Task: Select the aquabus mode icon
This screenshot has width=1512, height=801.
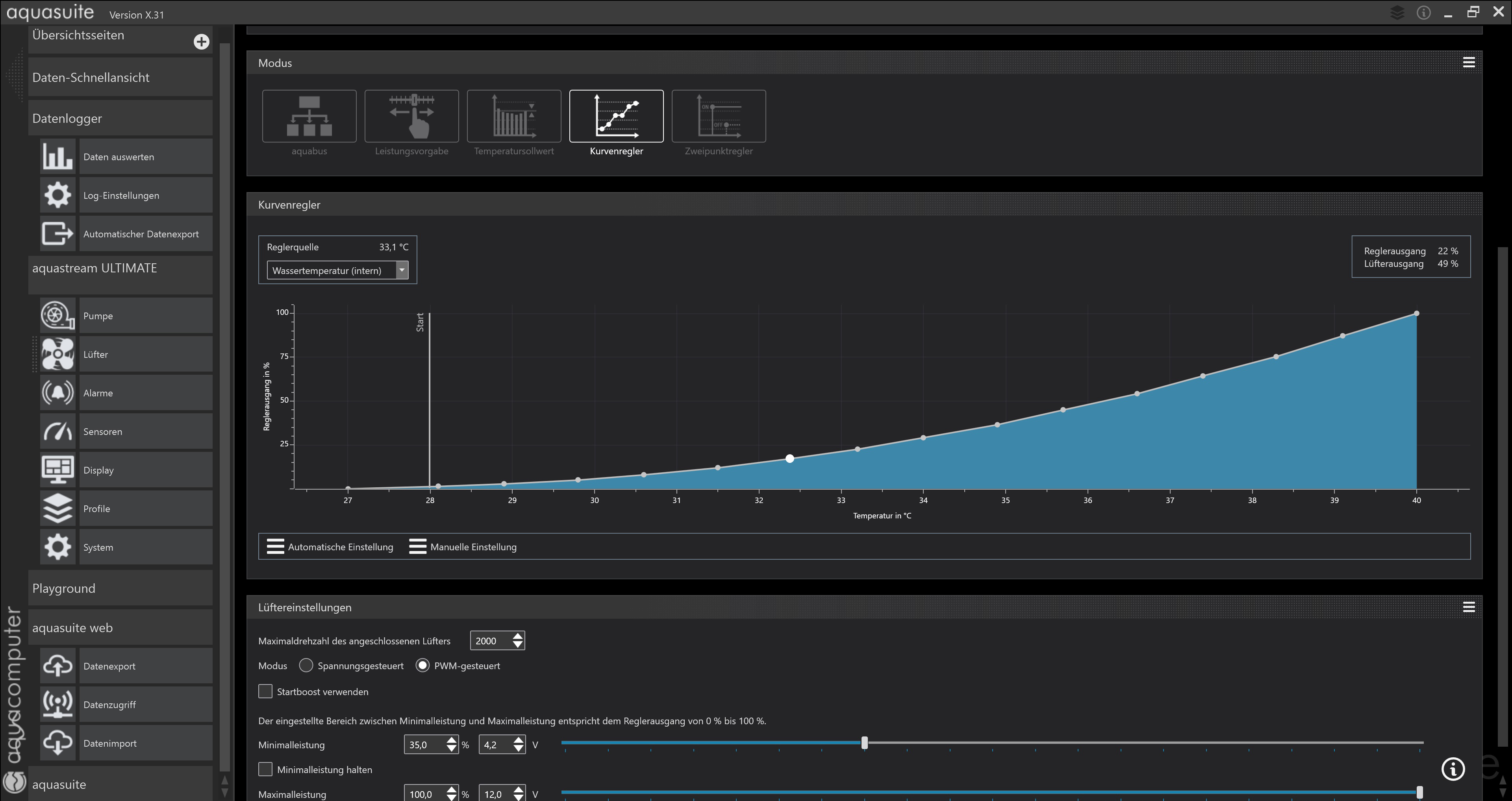Action: (x=309, y=116)
